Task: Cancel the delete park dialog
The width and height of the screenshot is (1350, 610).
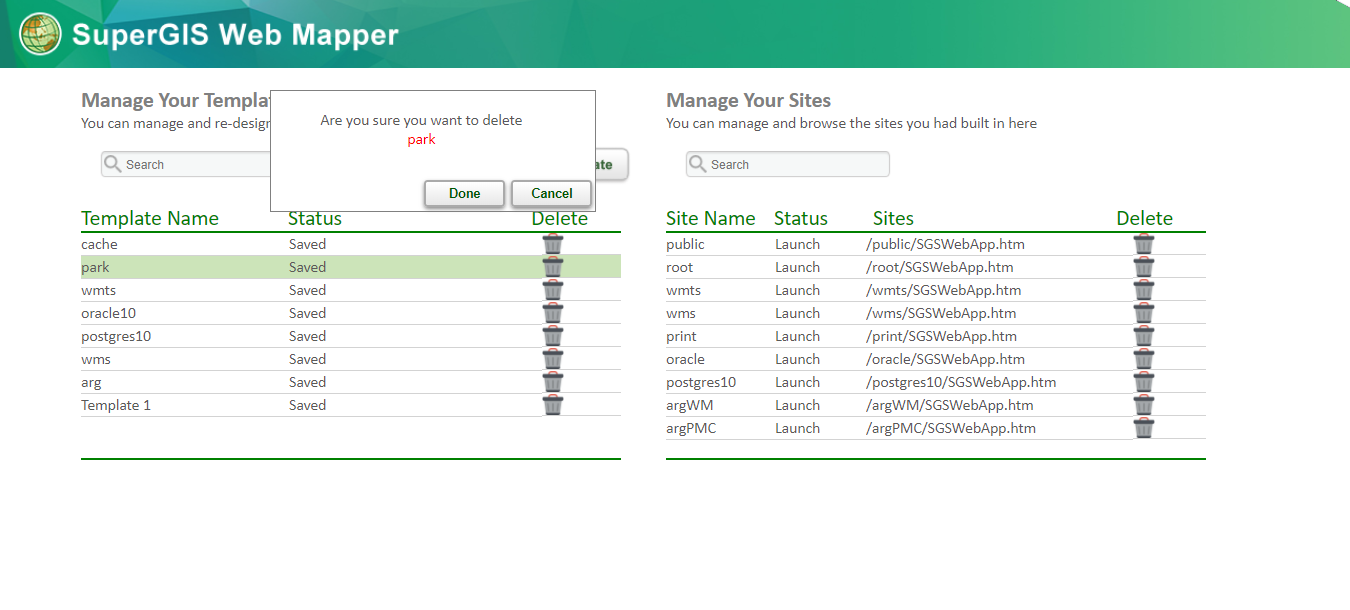Action: [x=552, y=194]
